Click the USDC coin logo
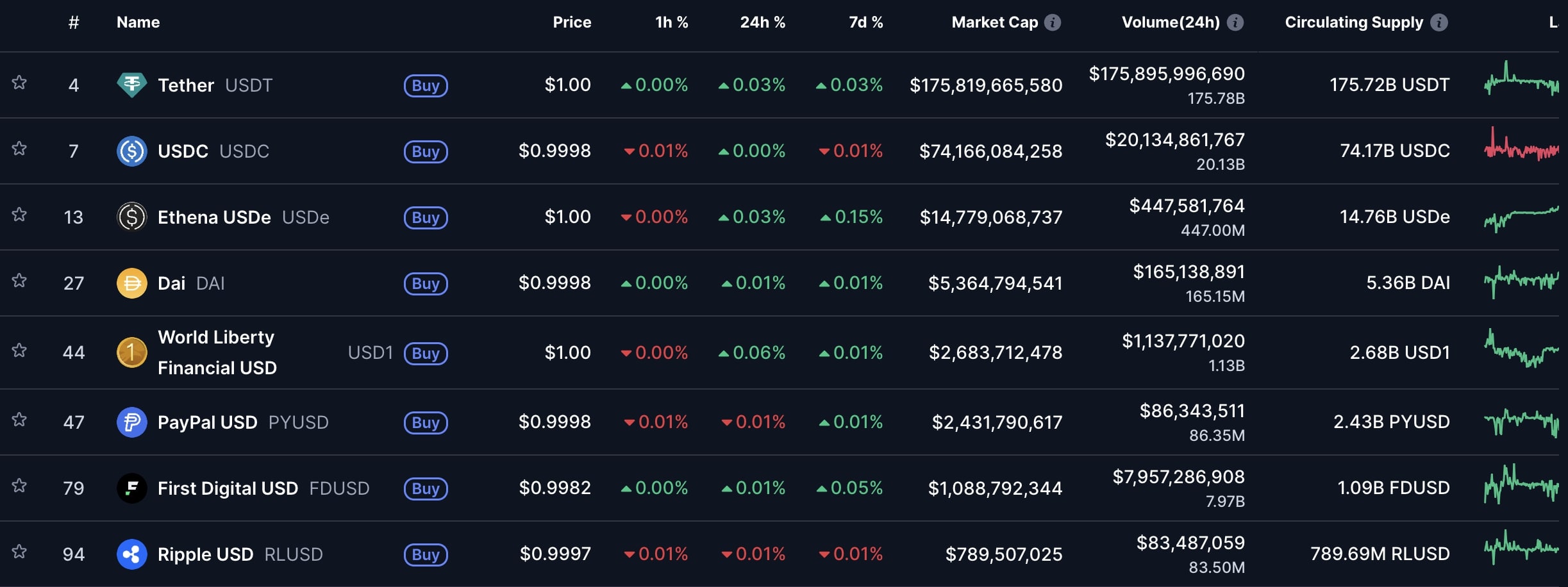1568x587 pixels. [x=132, y=151]
